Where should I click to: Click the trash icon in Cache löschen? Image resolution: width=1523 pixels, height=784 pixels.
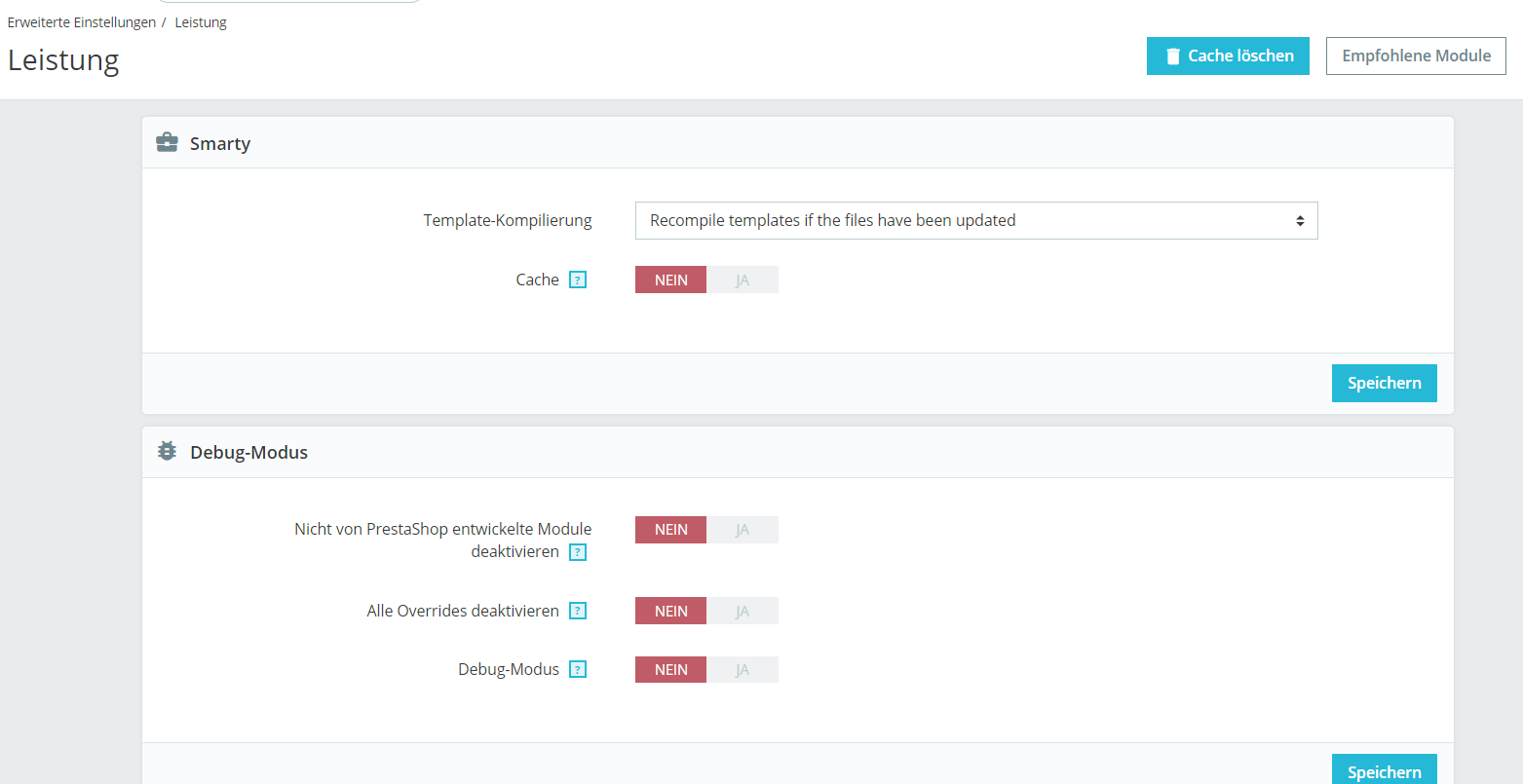[x=1173, y=56]
